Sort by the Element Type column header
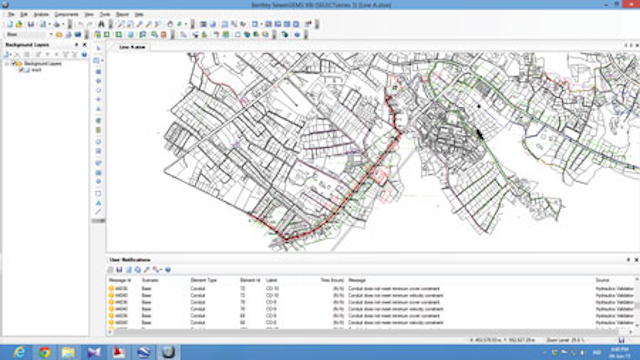This screenshot has height=360, width=640. coord(203,280)
